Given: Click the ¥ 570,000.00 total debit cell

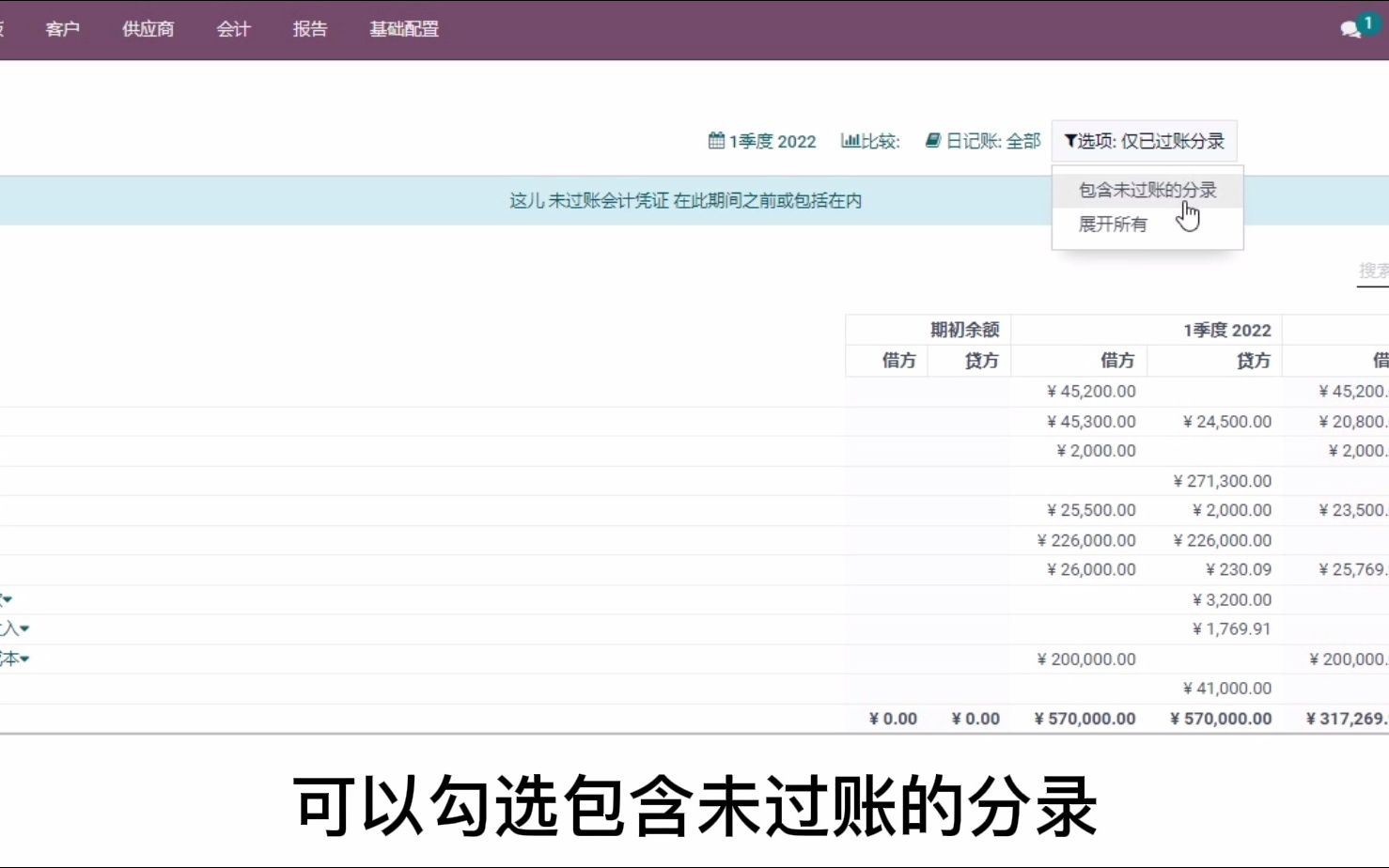Looking at the screenshot, I should pyautogui.click(x=1085, y=719).
